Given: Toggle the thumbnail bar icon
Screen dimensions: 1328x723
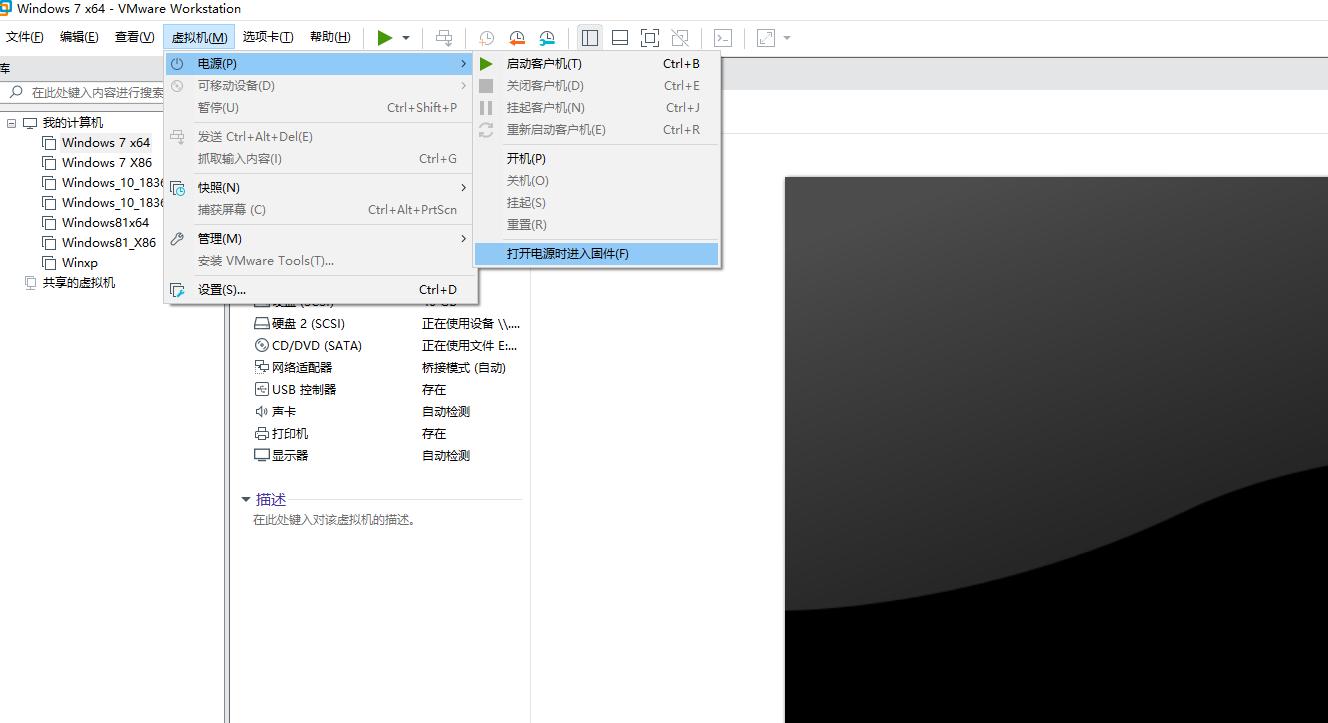Looking at the screenshot, I should (x=619, y=37).
